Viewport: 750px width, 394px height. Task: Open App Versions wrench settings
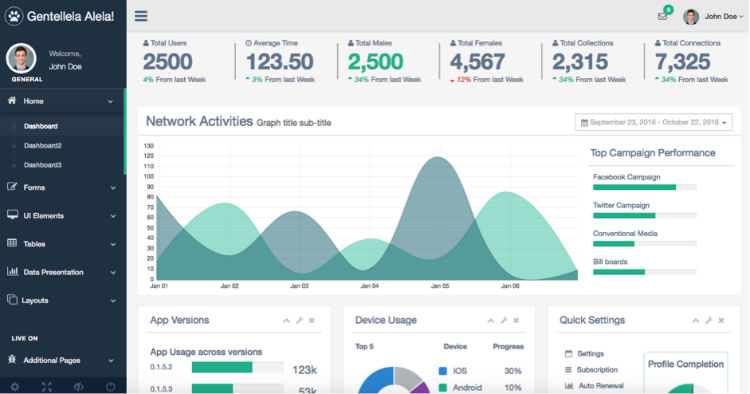299,320
